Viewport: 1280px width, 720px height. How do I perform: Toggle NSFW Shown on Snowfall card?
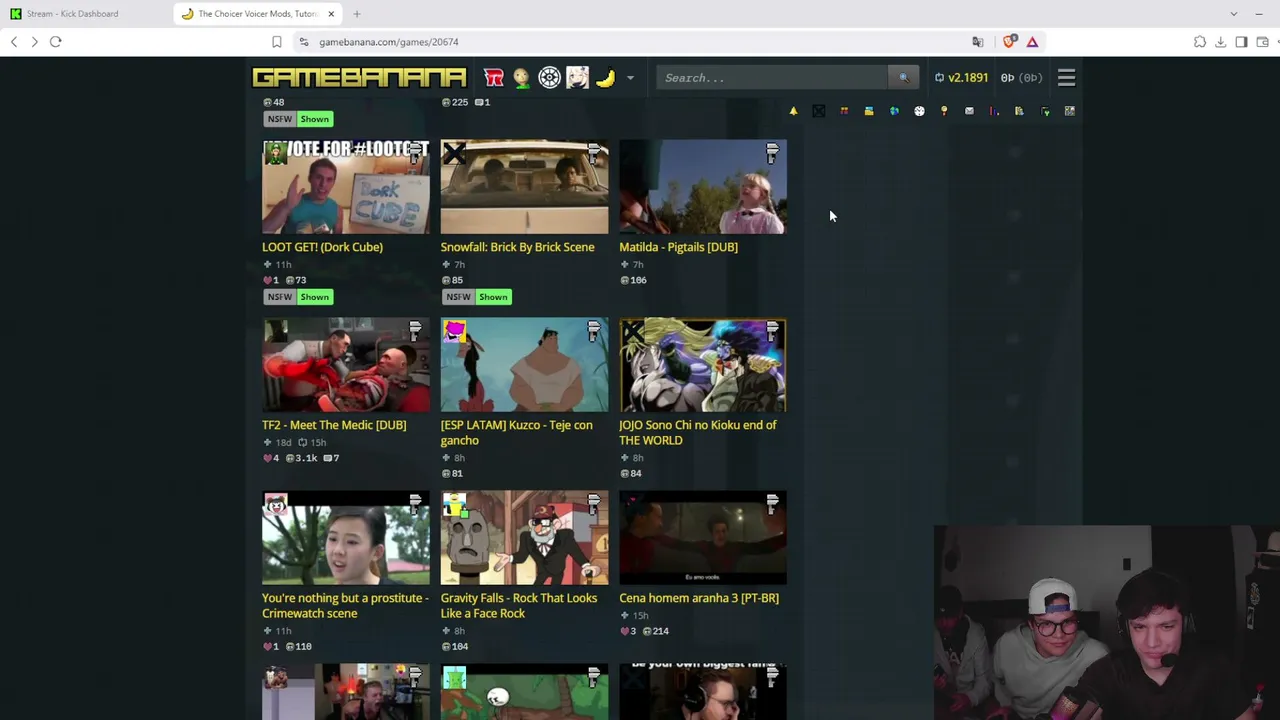tap(477, 297)
